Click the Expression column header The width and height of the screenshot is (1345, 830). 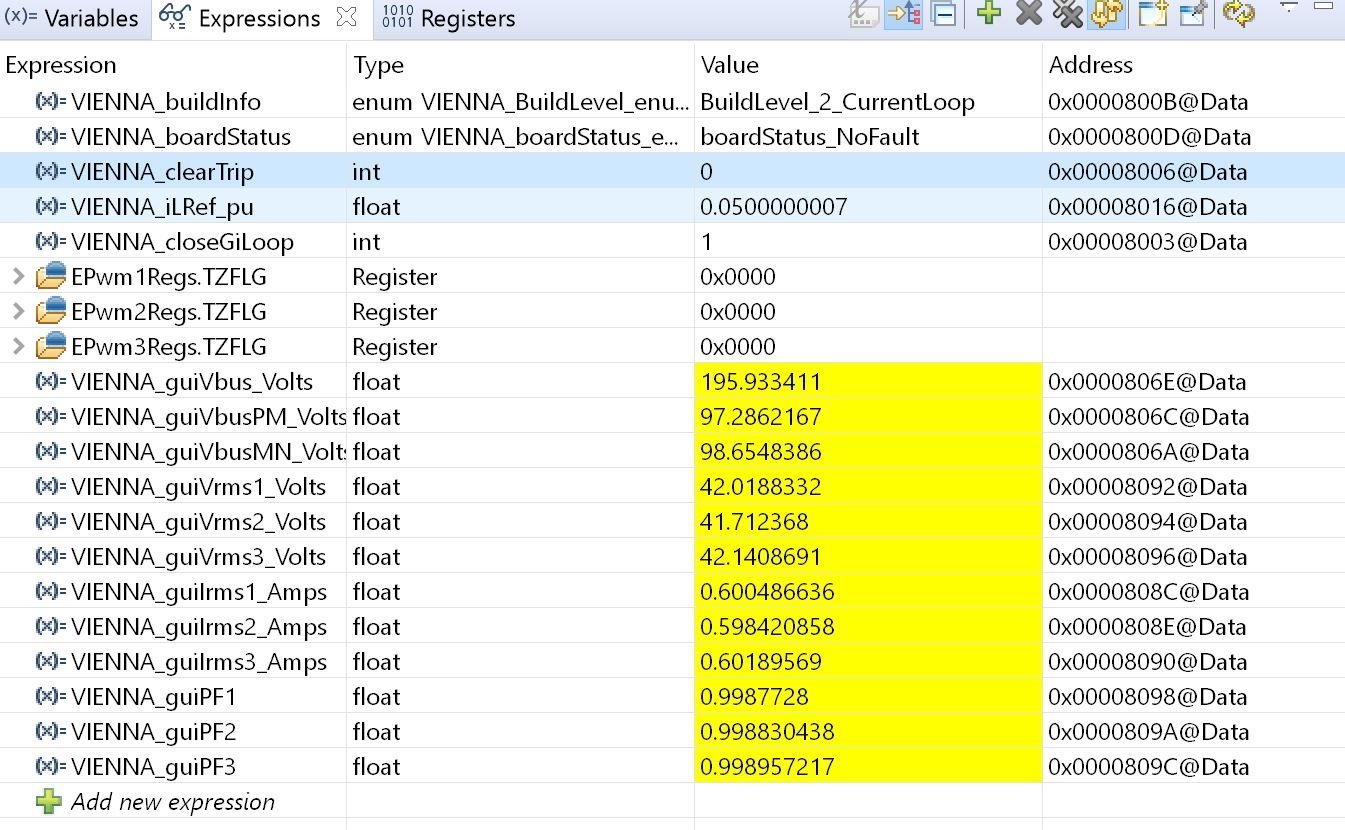(x=61, y=65)
